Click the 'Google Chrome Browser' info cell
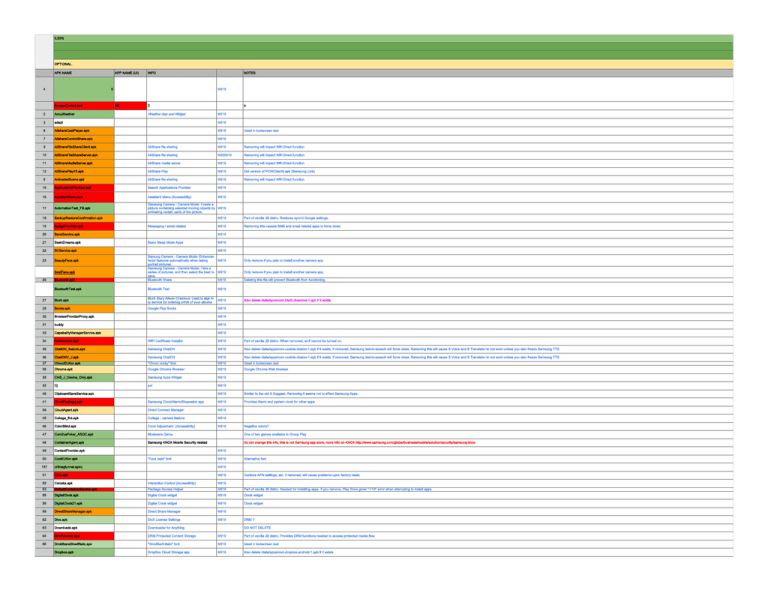768x593 pixels. tap(181, 369)
